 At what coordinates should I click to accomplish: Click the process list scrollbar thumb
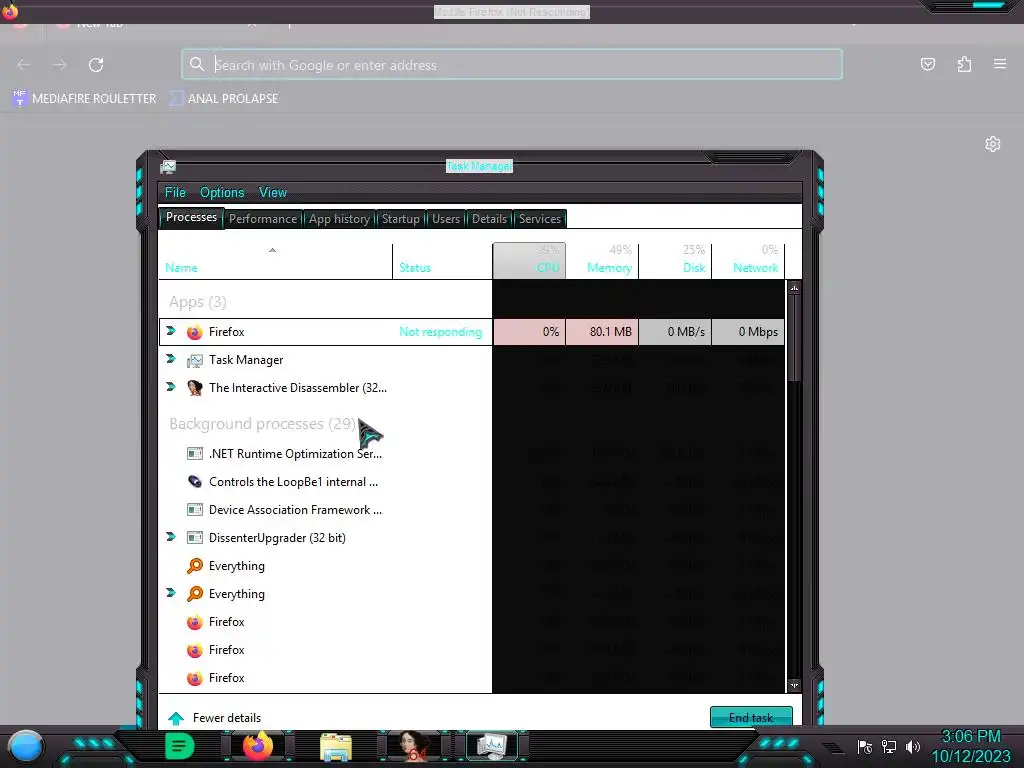click(794, 338)
